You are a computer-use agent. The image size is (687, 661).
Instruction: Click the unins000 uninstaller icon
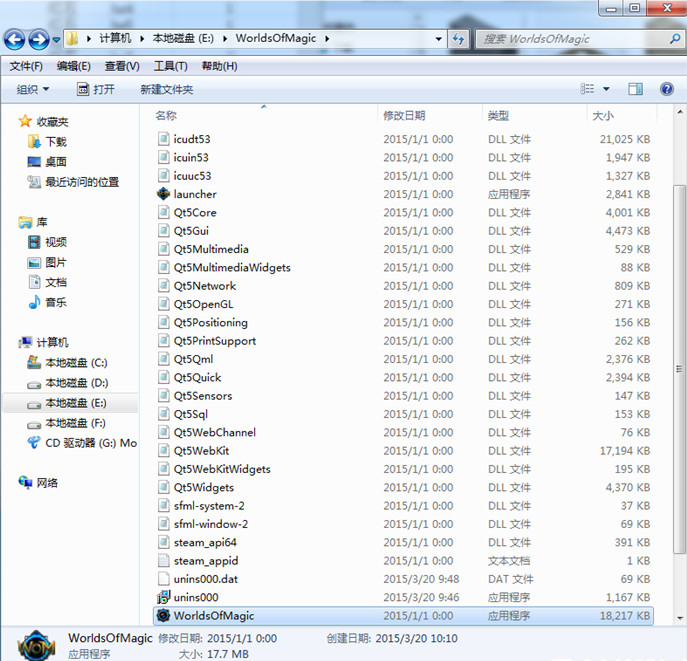point(164,597)
